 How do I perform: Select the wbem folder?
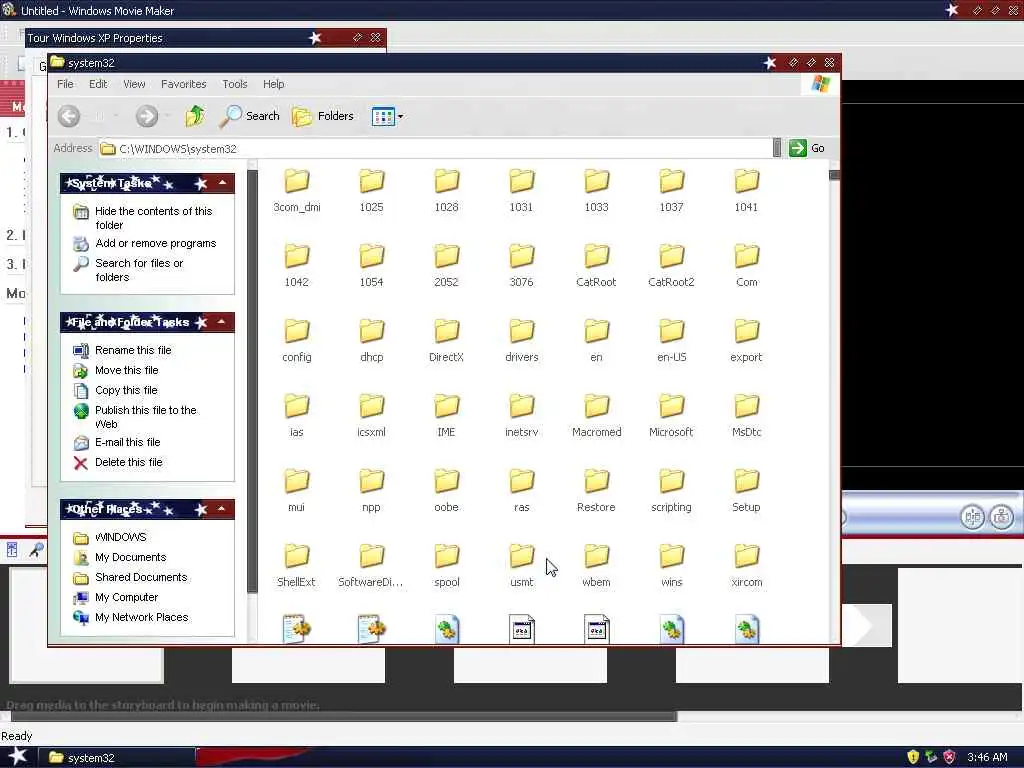[596, 566]
